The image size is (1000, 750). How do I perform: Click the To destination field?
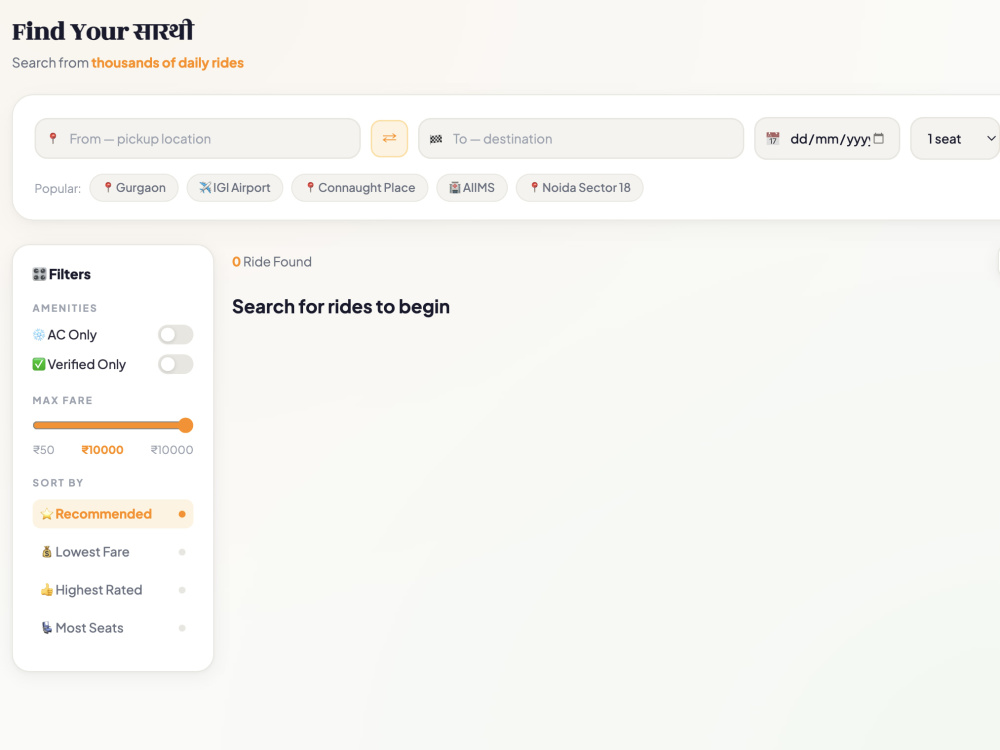pos(581,138)
